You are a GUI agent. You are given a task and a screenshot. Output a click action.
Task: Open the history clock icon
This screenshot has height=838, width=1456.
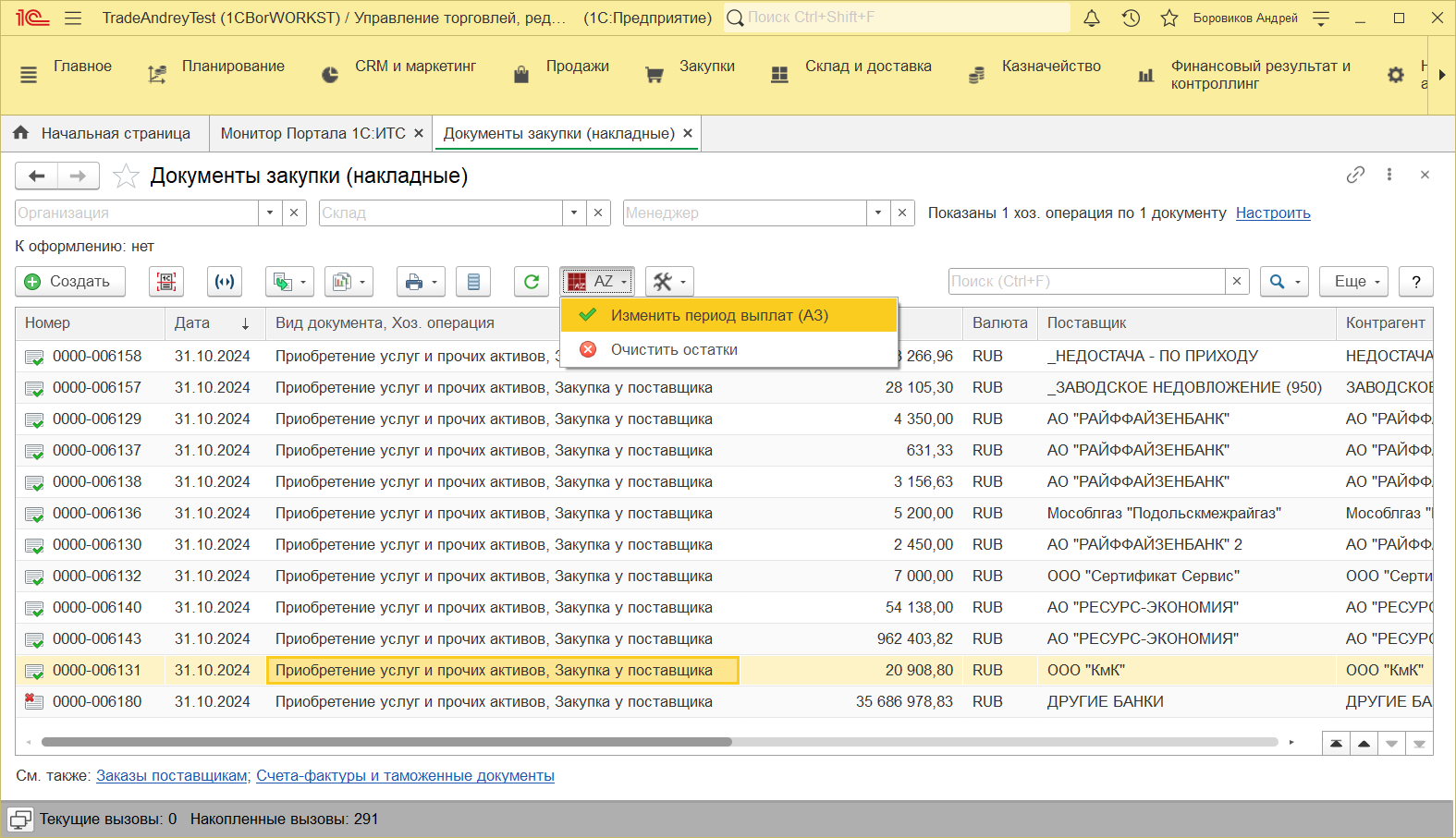click(x=1131, y=18)
